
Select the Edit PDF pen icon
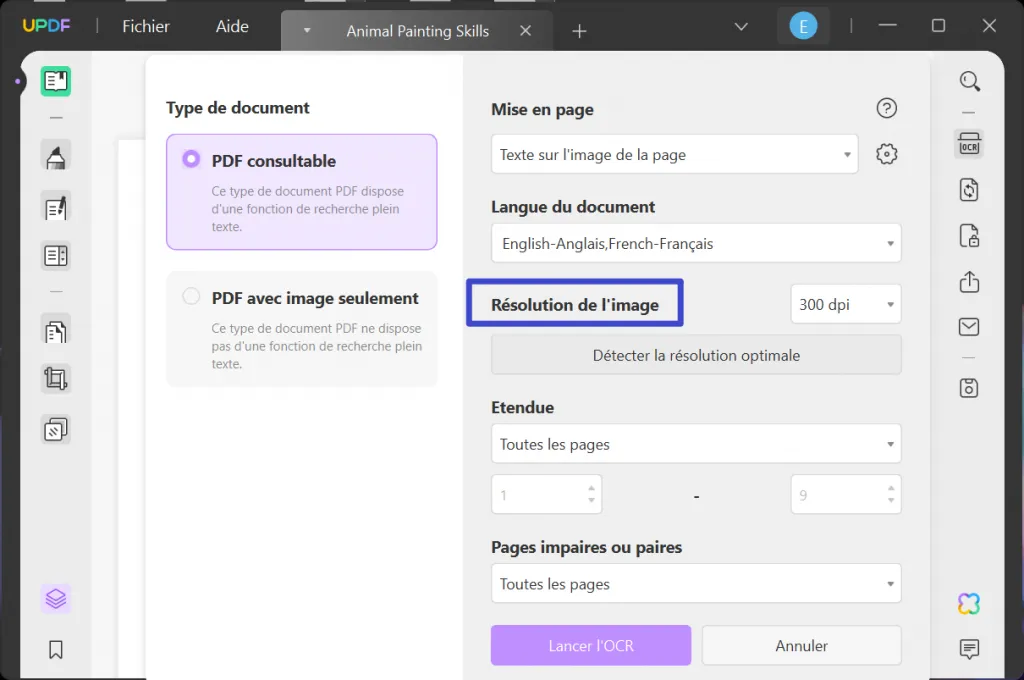click(x=55, y=206)
